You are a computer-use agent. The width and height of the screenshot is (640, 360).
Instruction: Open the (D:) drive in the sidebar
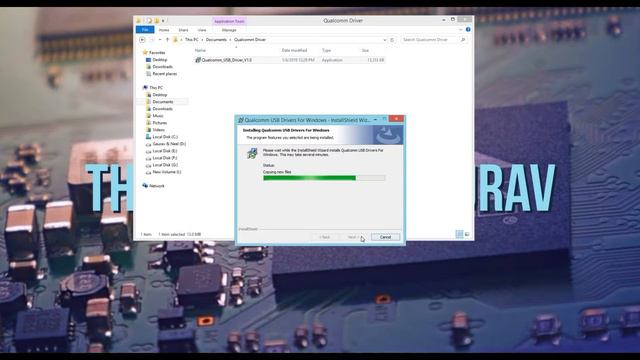(x=169, y=144)
